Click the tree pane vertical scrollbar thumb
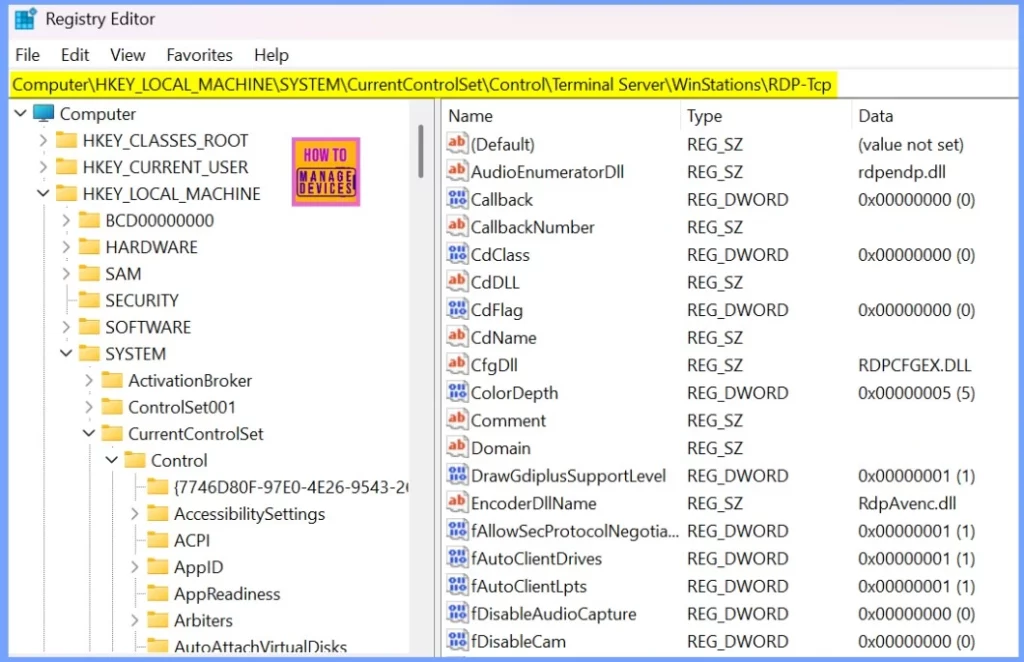The height and width of the screenshot is (662, 1024). tap(421, 151)
